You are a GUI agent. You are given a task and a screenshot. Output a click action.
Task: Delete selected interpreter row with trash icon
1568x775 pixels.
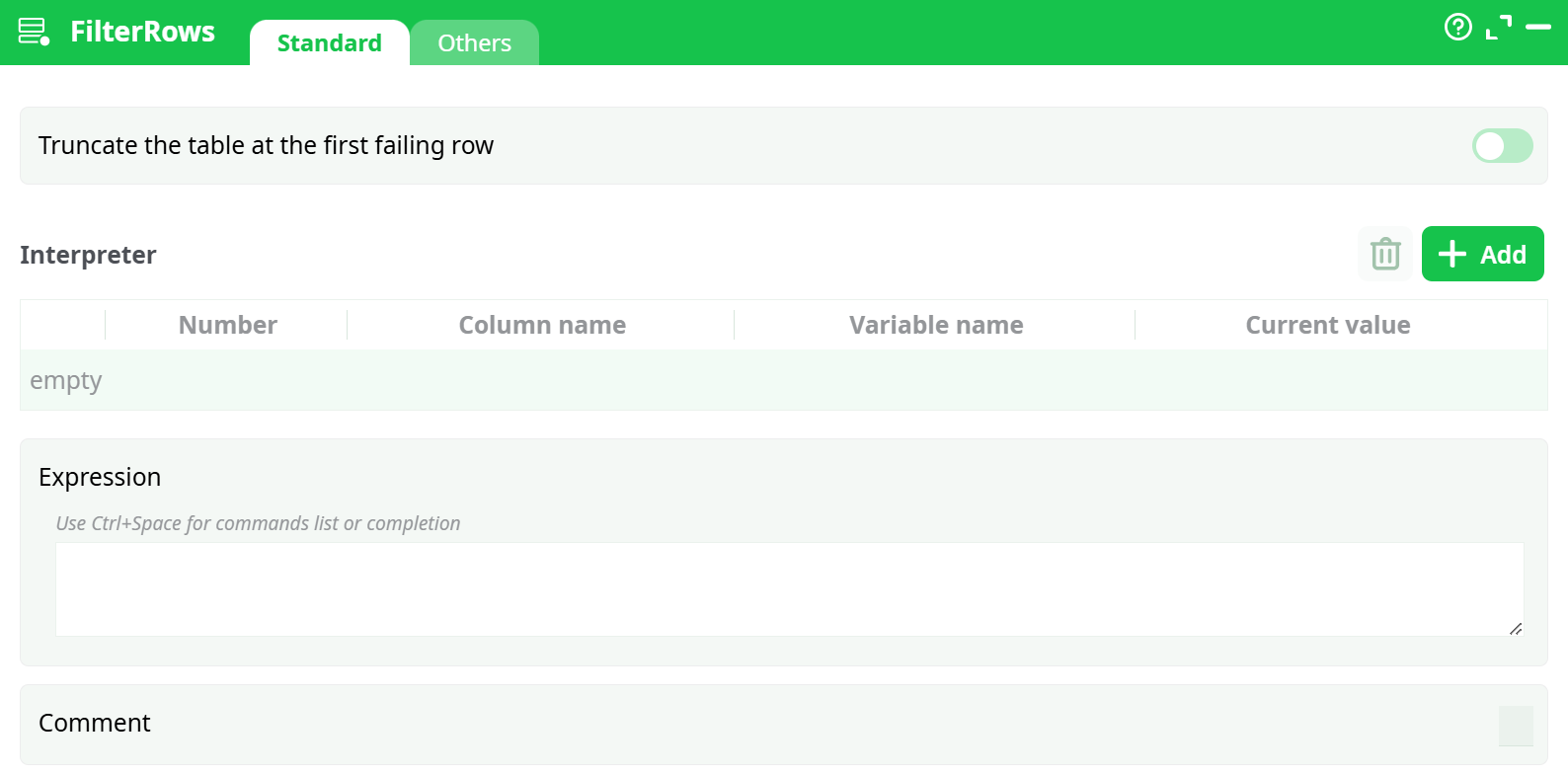click(1385, 254)
